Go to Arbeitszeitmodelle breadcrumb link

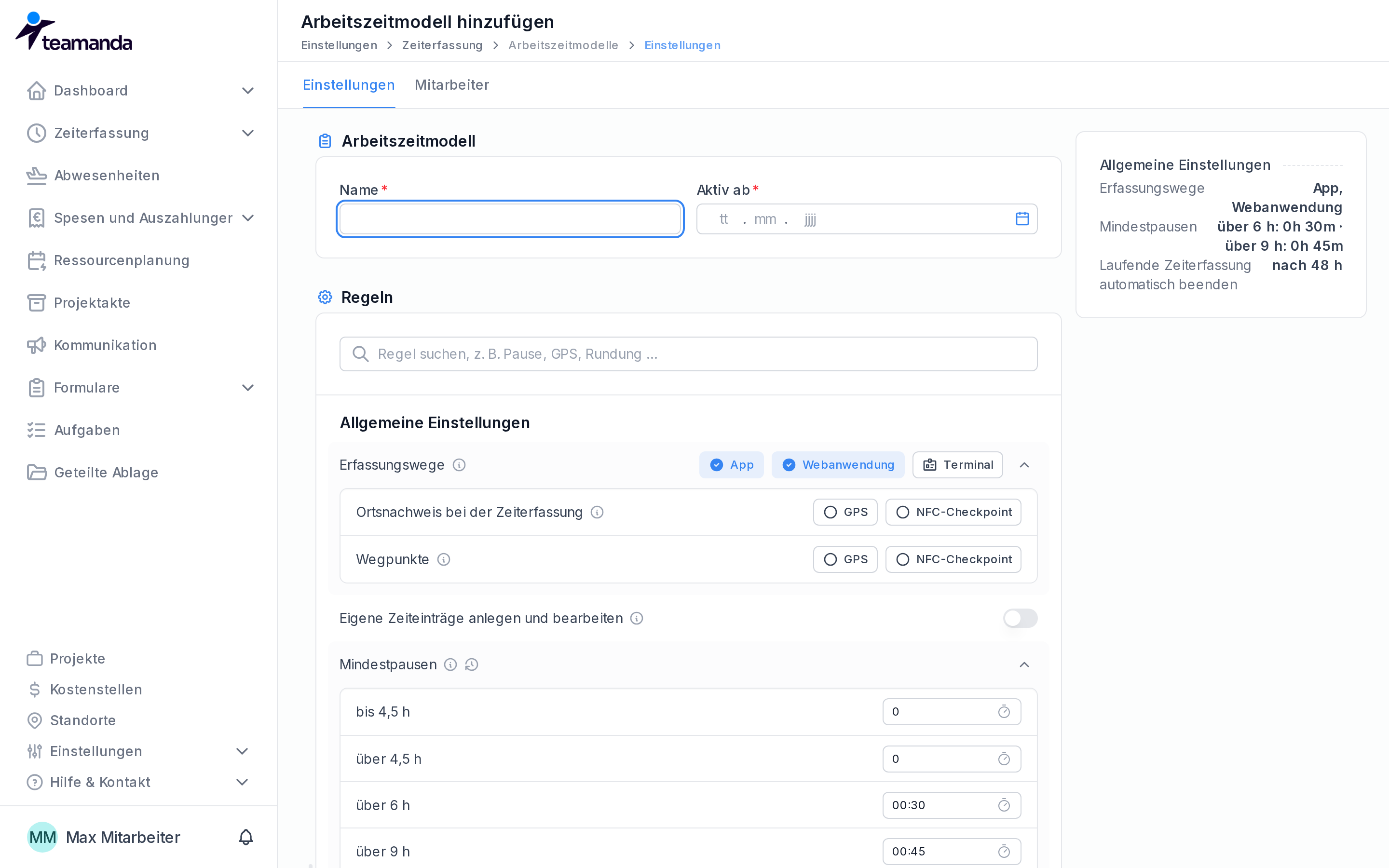click(563, 45)
